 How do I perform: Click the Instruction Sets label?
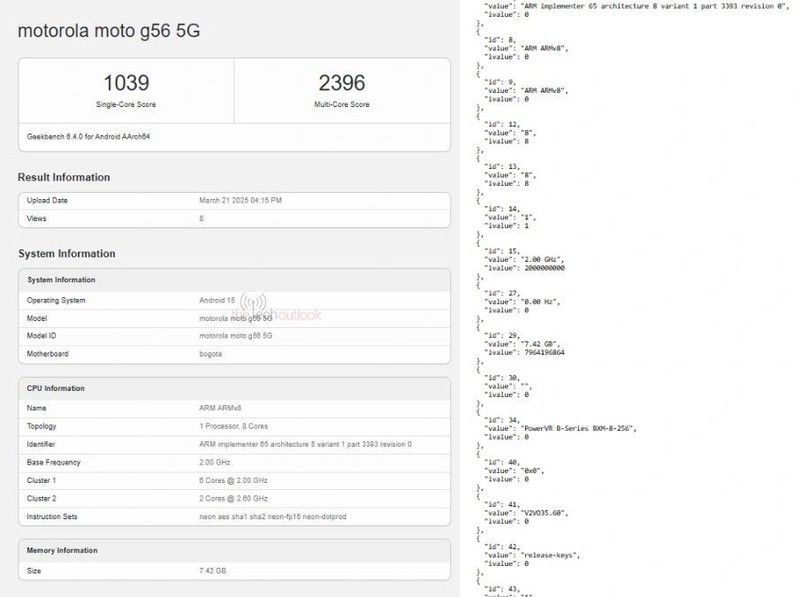pyautogui.click(x=52, y=516)
